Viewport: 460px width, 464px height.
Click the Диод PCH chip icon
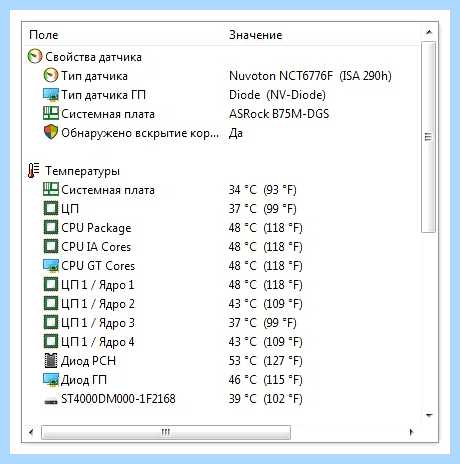(51, 361)
